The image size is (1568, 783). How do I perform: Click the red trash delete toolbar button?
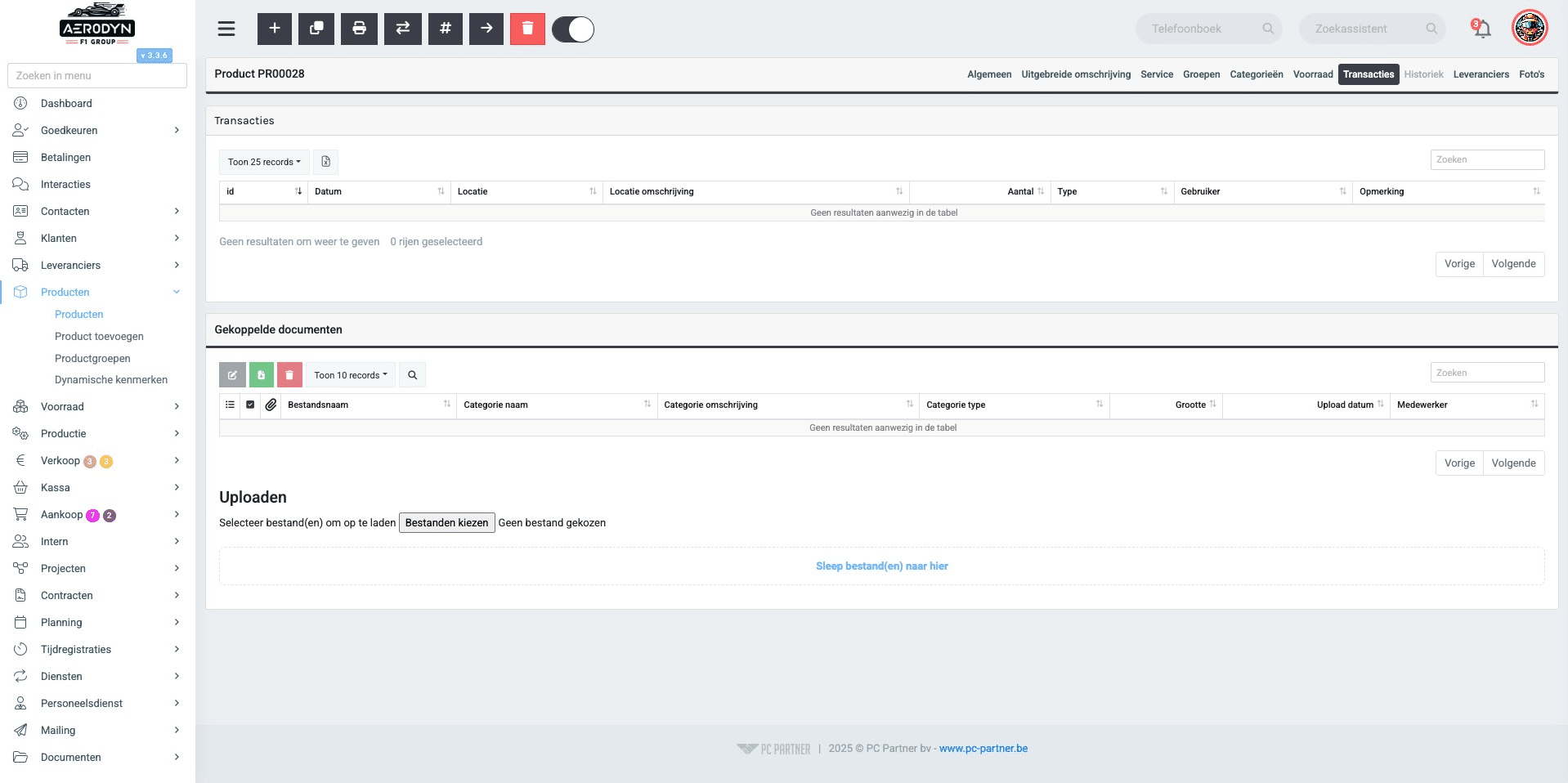[x=527, y=29]
